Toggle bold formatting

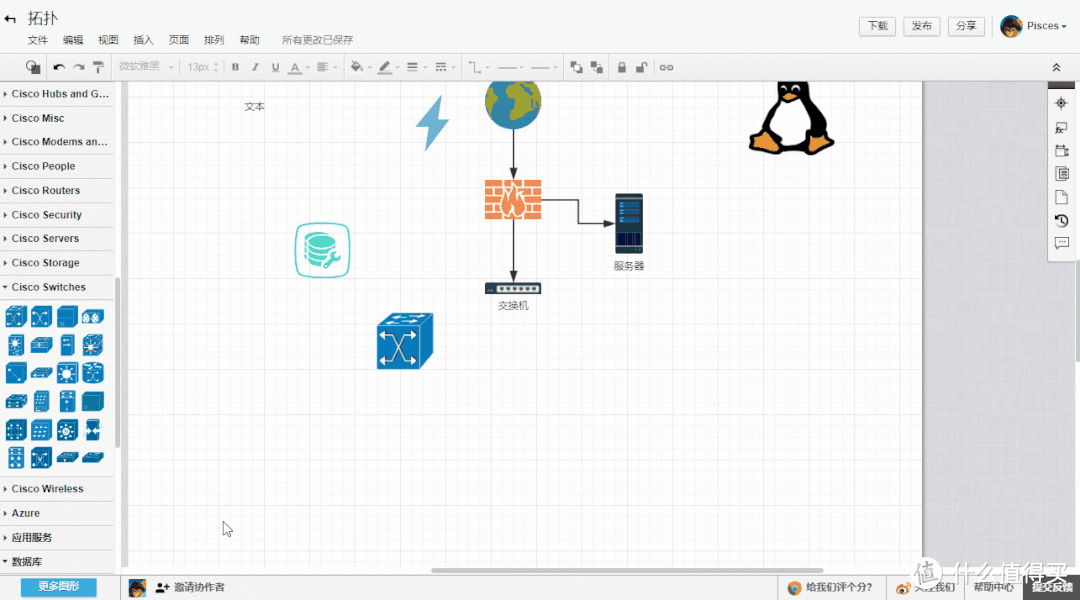(235, 68)
